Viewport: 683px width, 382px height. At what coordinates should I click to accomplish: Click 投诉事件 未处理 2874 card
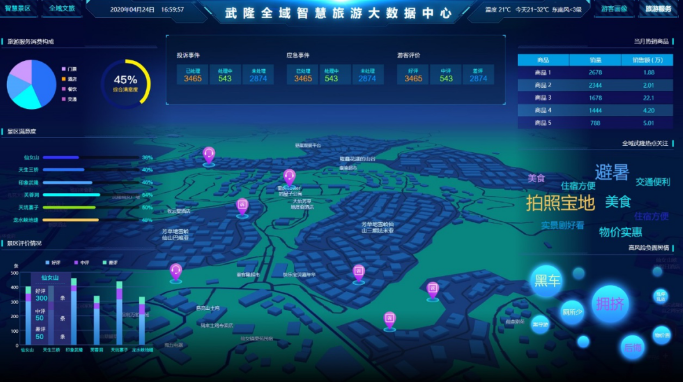pos(258,74)
